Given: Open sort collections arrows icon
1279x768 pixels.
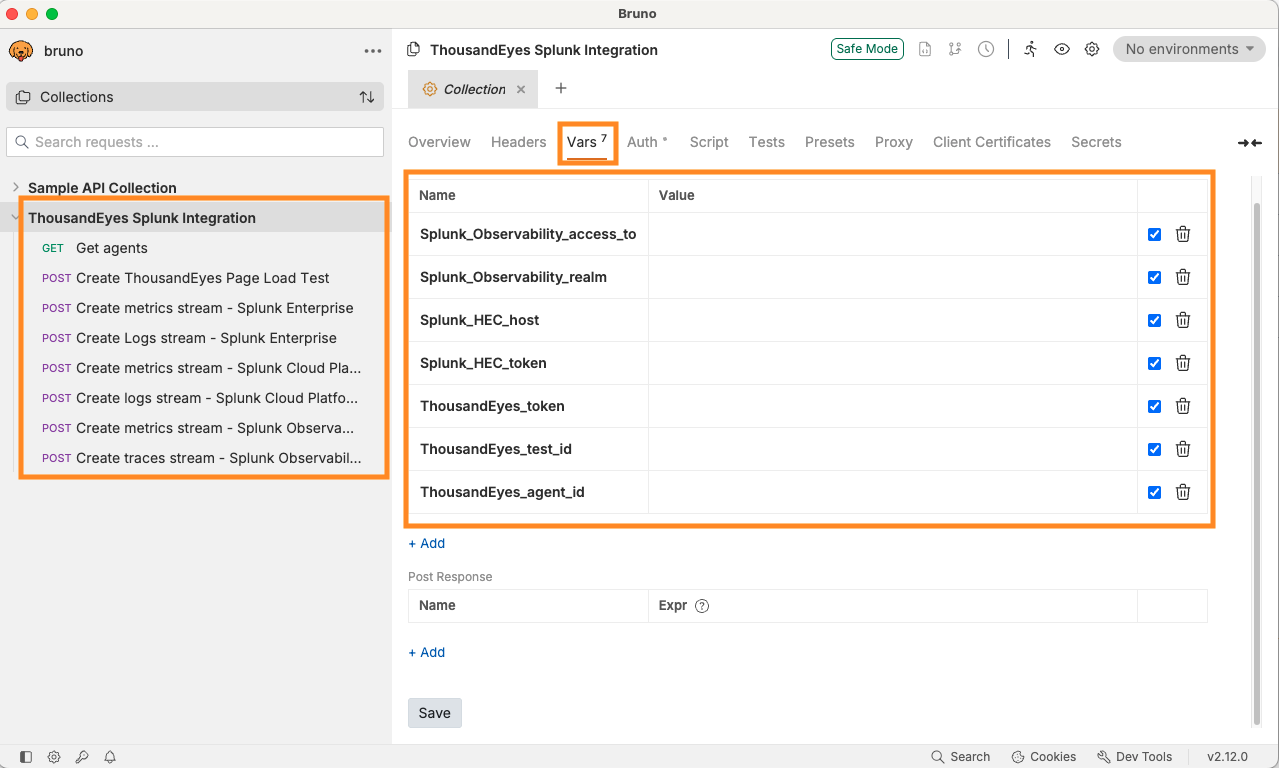Looking at the screenshot, I should click(367, 97).
